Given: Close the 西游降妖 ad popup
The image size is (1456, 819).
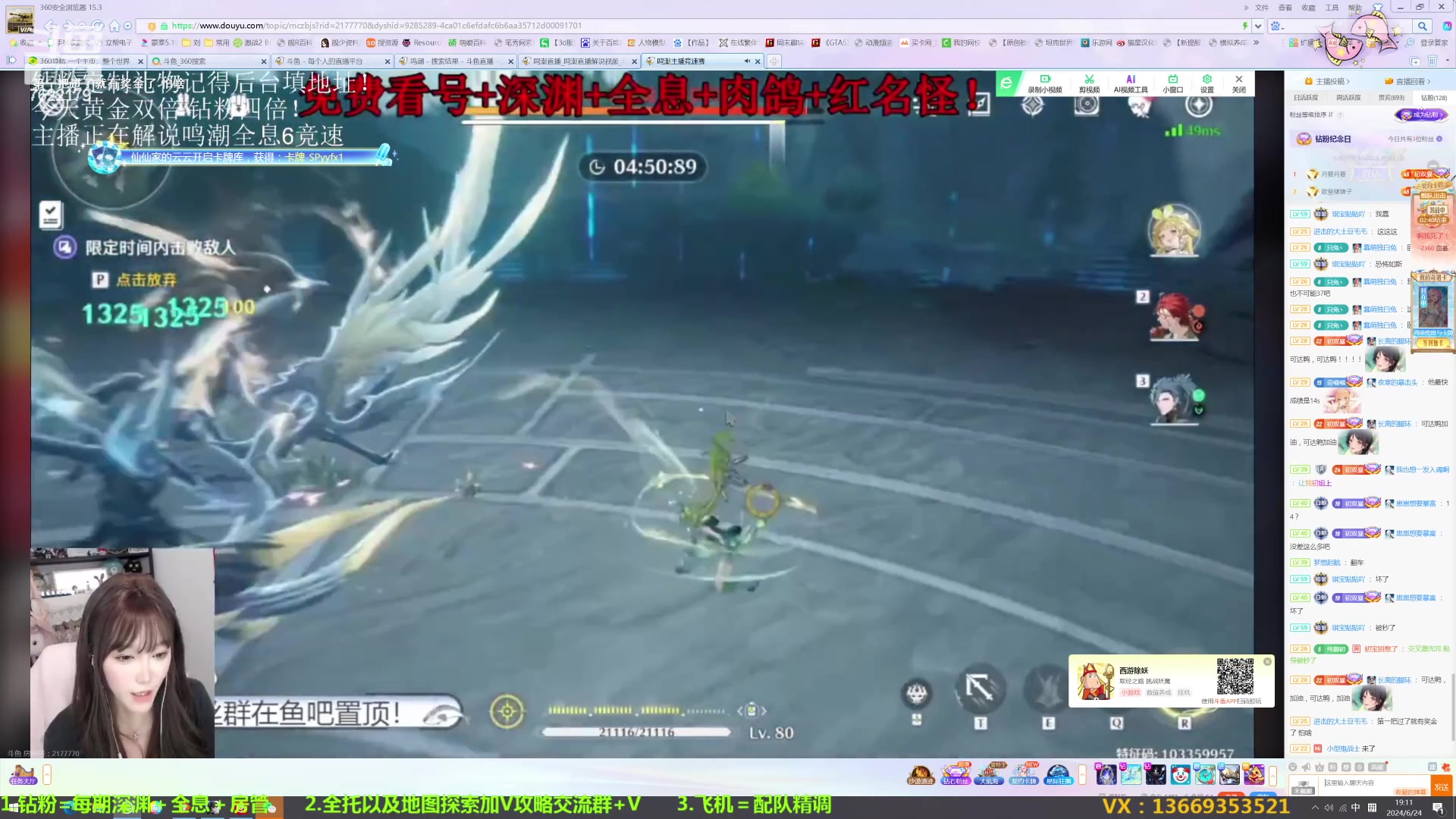Looking at the screenshot, I should click(1267, 662).
